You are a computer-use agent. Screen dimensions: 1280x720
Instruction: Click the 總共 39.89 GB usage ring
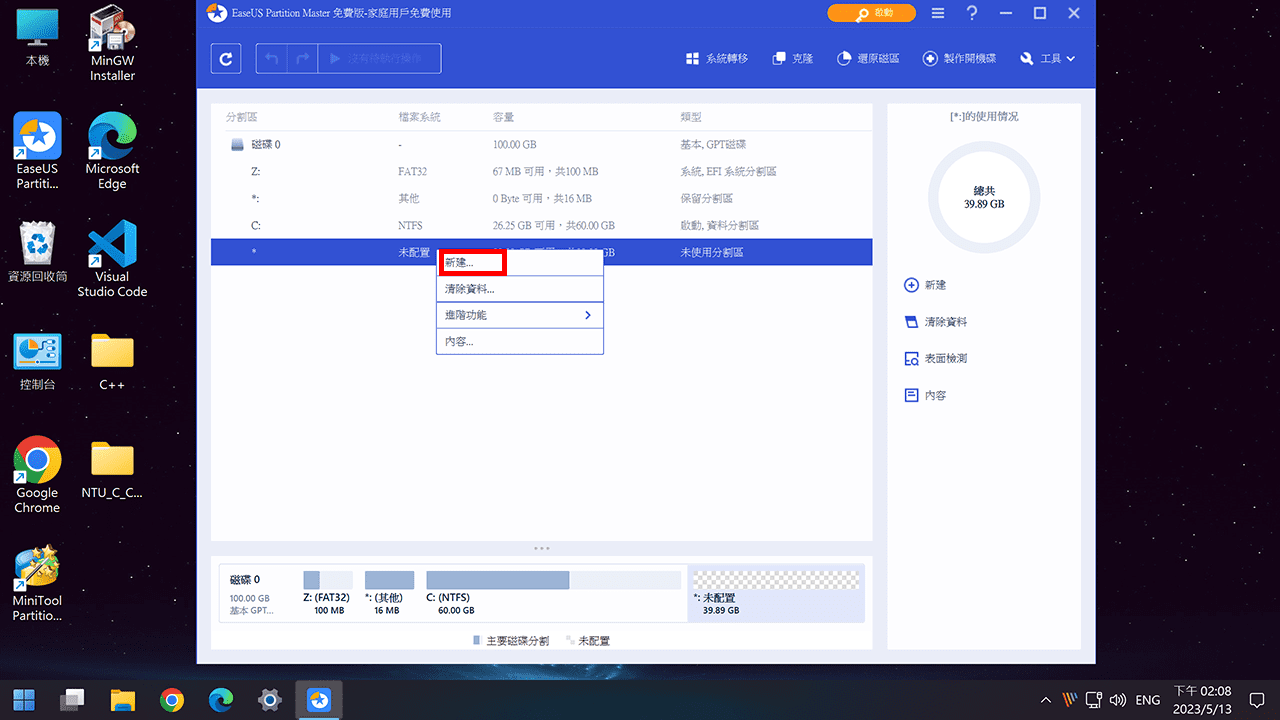coord(983,198)
